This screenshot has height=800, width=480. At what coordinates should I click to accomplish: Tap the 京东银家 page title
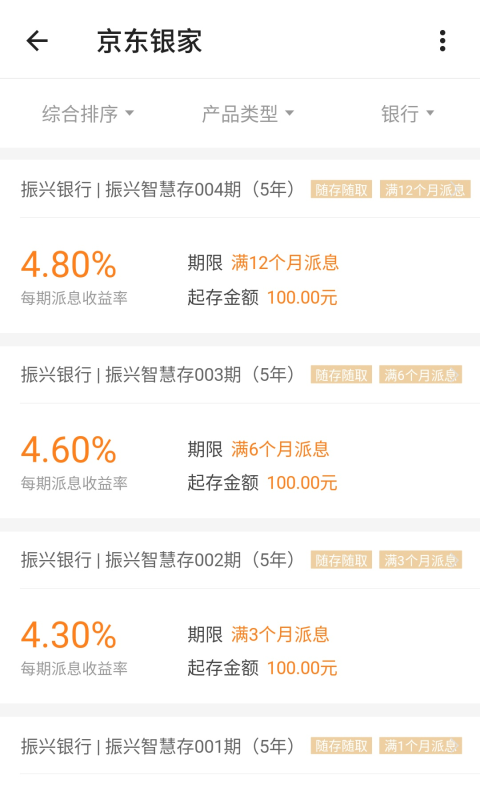click(149, 41)
